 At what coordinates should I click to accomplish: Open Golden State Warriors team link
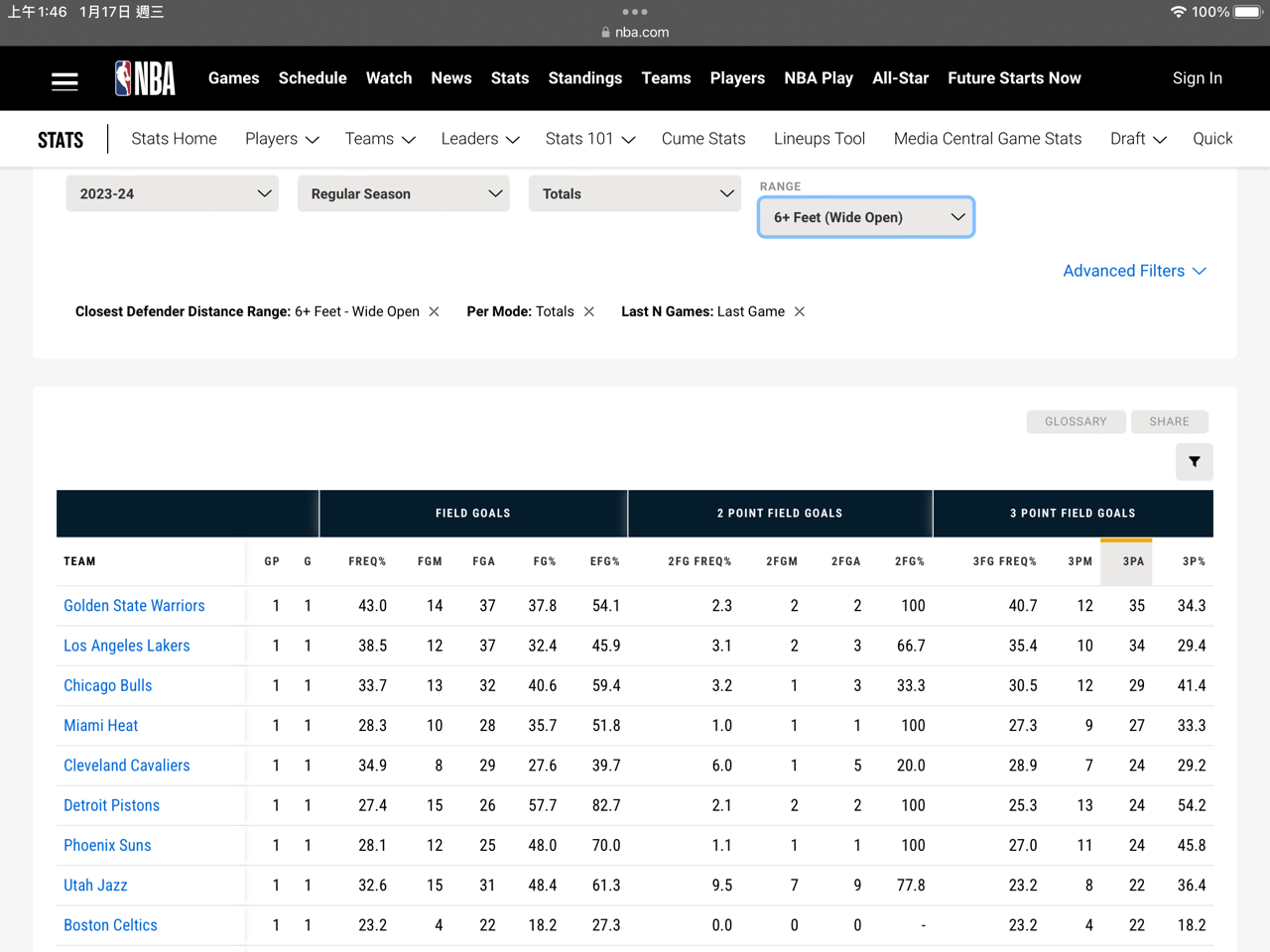[x=134, y=606]
